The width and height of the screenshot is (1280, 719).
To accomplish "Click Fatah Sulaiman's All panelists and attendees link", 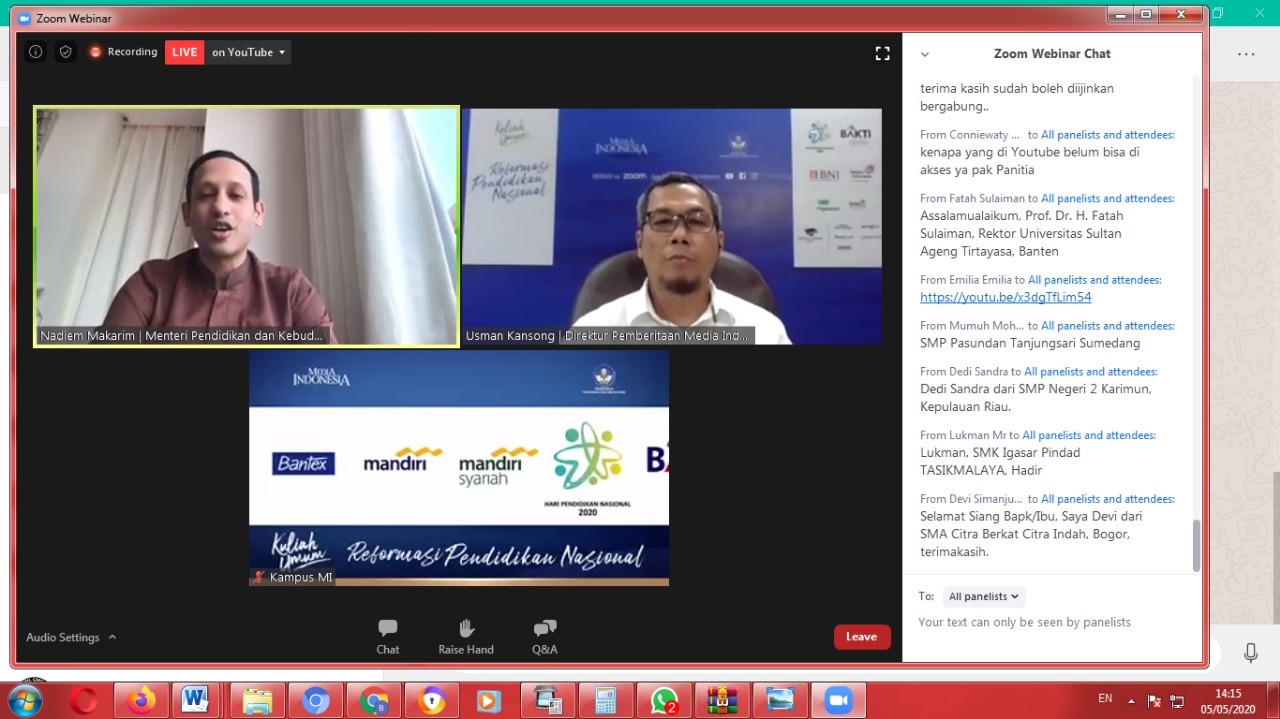I will [x=1108, y=198].
